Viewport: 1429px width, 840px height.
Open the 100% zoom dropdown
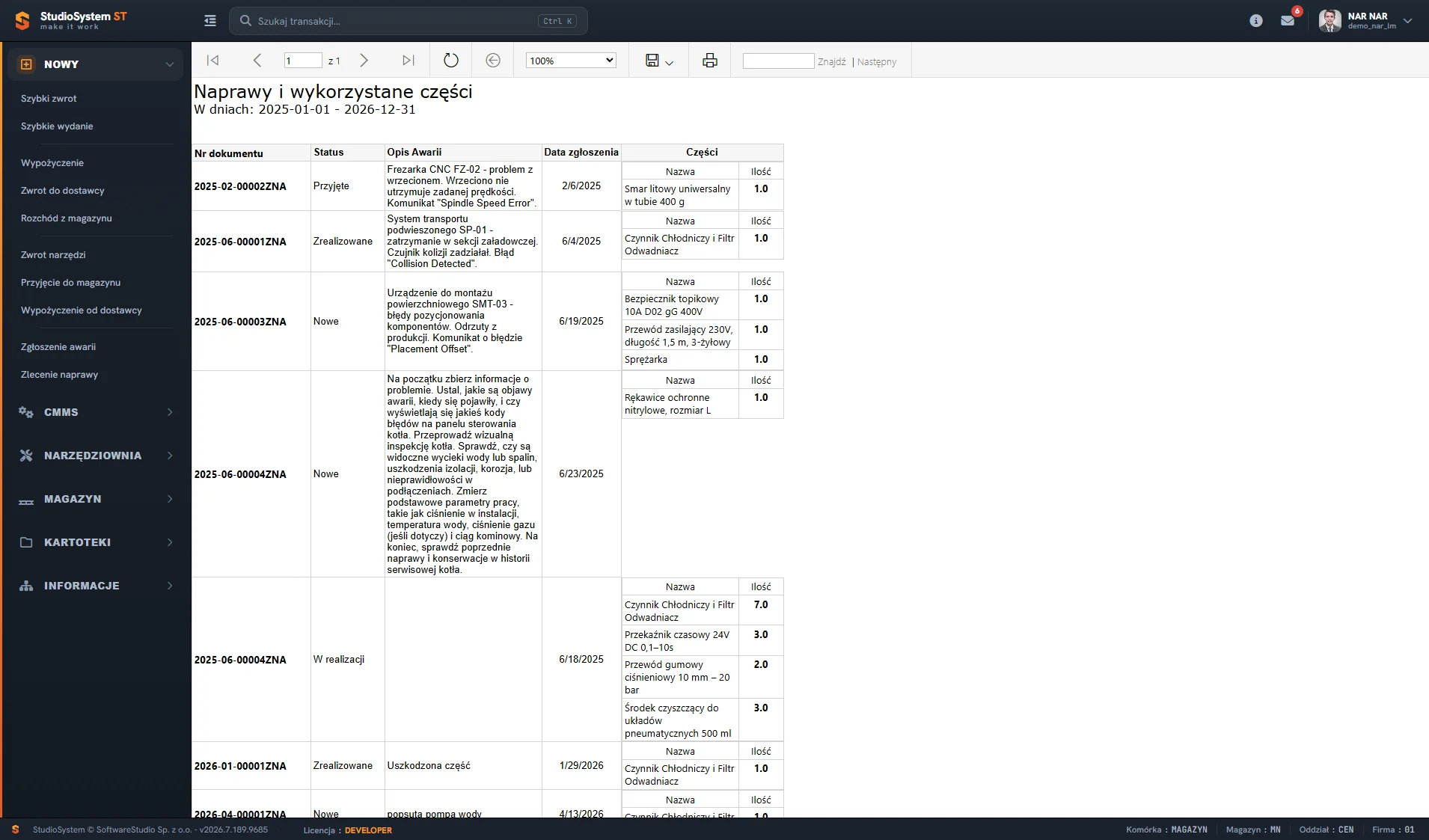571,61
